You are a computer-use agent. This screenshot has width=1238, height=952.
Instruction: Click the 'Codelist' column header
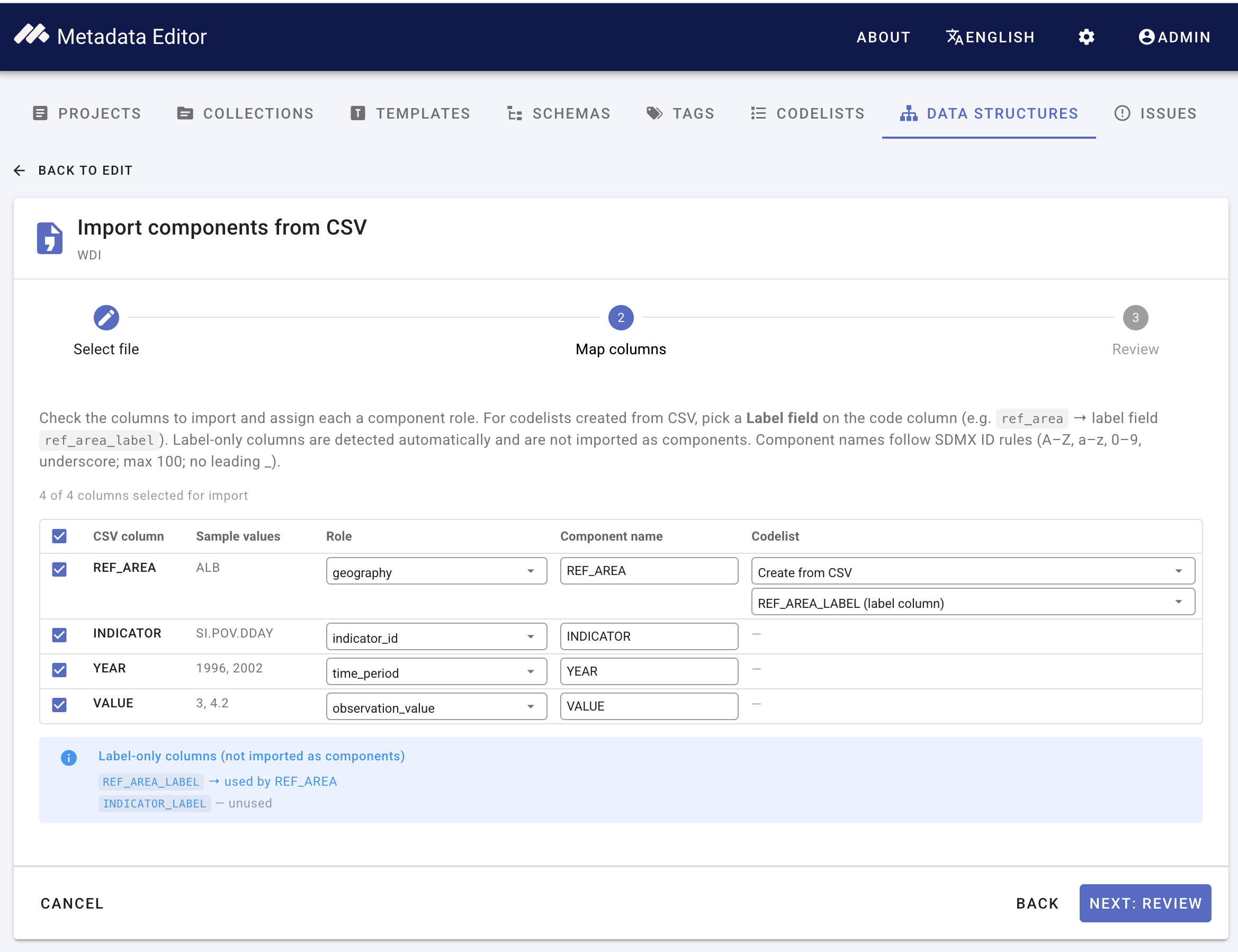pyautogui.click(x=775, y=536)
